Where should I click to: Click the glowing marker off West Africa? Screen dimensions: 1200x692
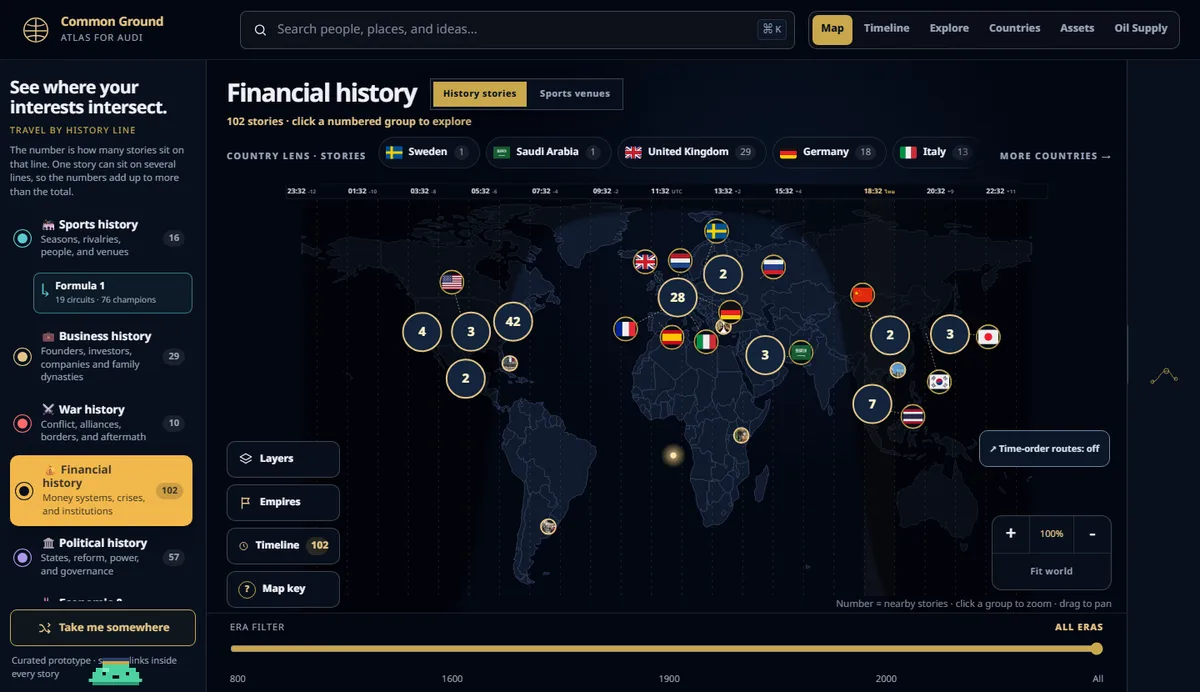click(672, 456)
